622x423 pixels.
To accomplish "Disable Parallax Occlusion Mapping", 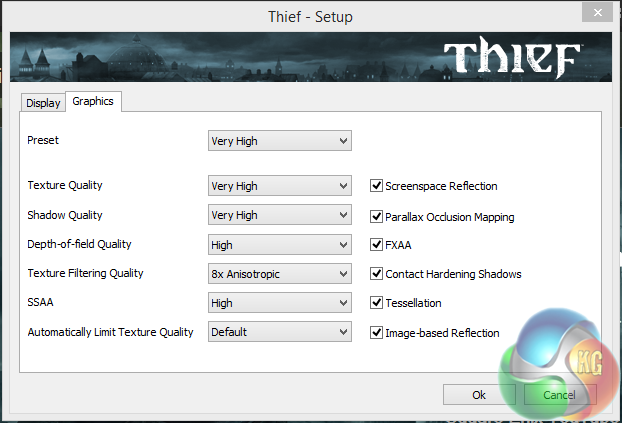I will pyautogui.click(x=376, y=216).
